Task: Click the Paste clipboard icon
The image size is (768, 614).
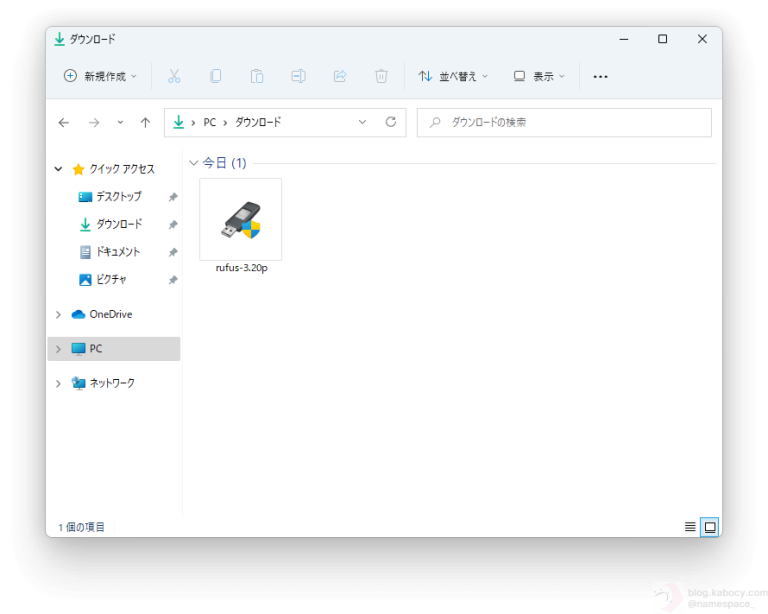Action: tap(256, 76)
